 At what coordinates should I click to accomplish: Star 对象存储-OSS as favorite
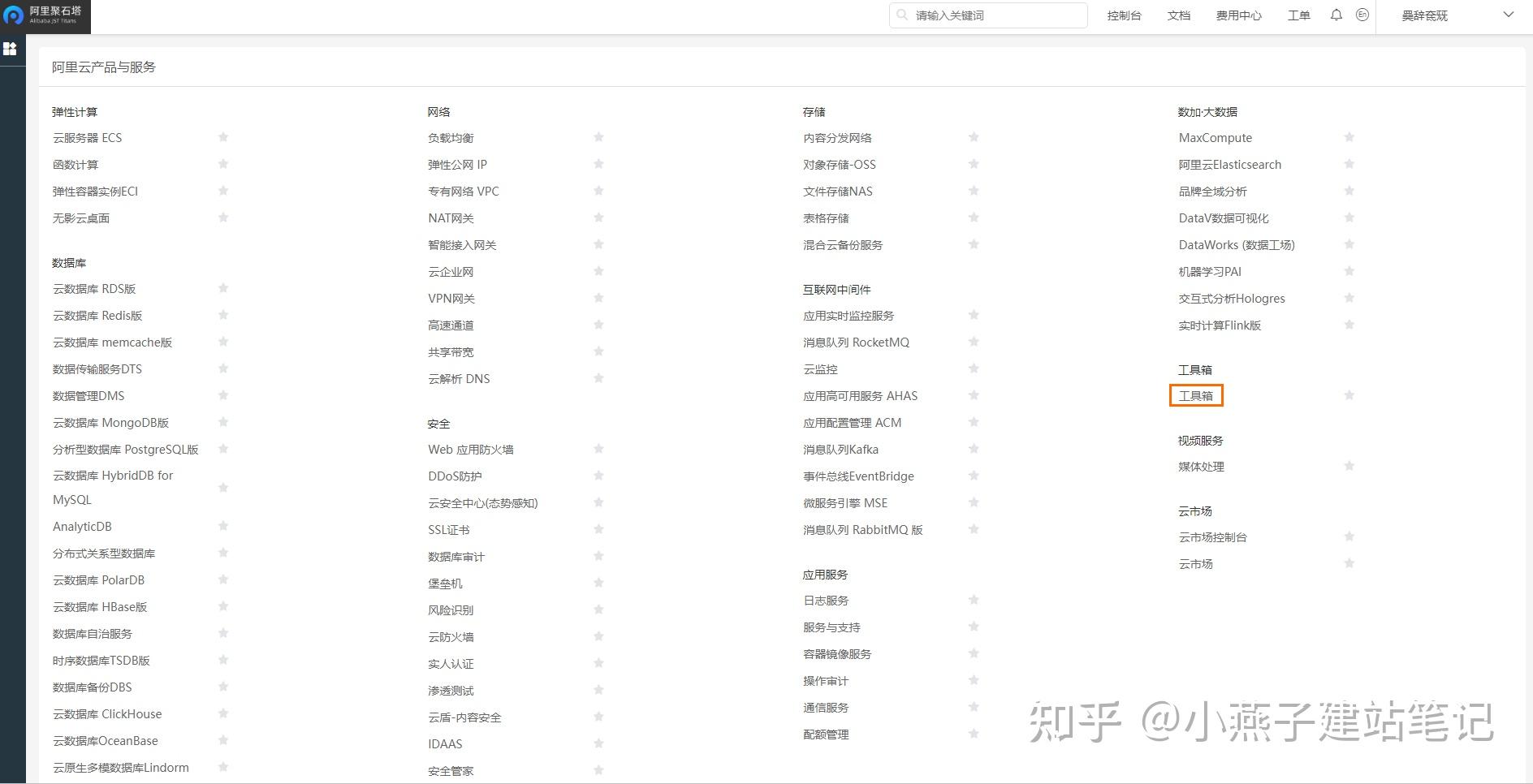pyautogui.click(x=974, y=164)
